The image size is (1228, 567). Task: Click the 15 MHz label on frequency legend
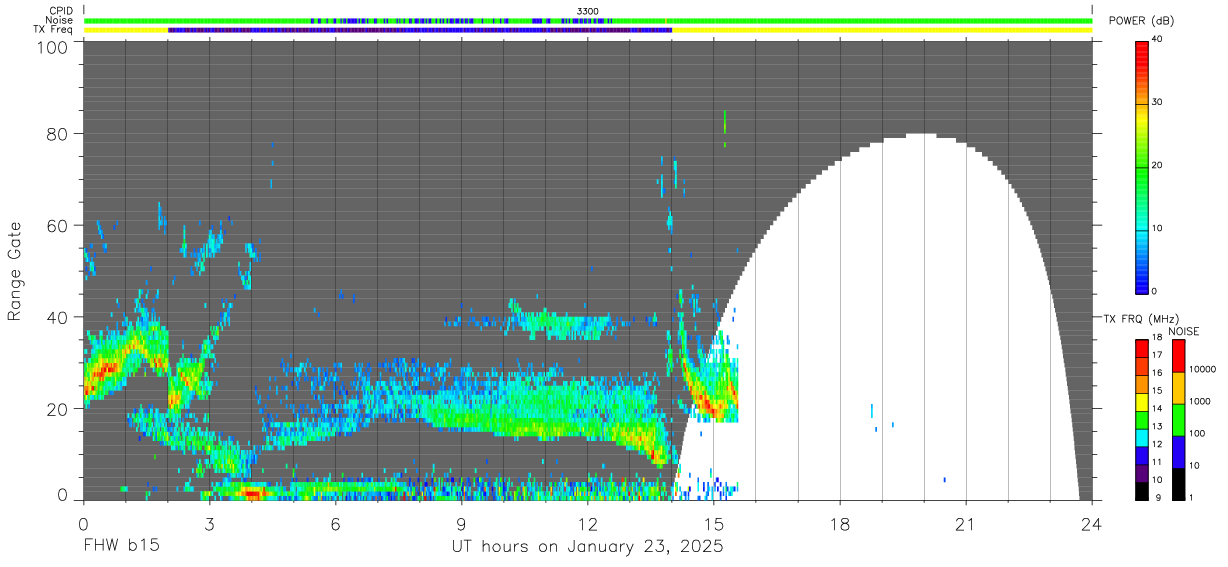pyautogui.click(x=1157, y=390)
